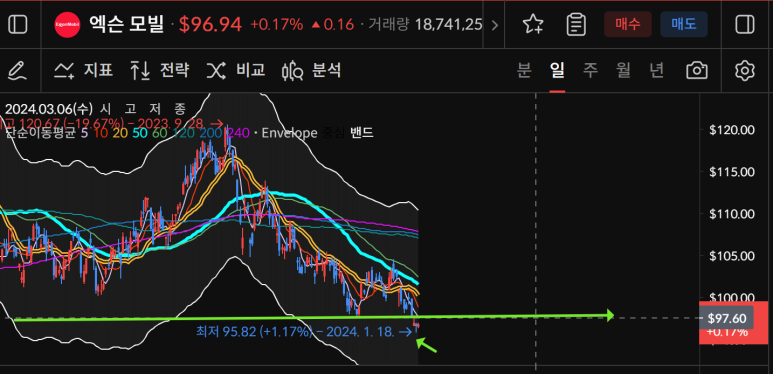The width and height of the screenshot is (773, 374).
Task: Click moving average 50 legend number
Action: point(140,133)
